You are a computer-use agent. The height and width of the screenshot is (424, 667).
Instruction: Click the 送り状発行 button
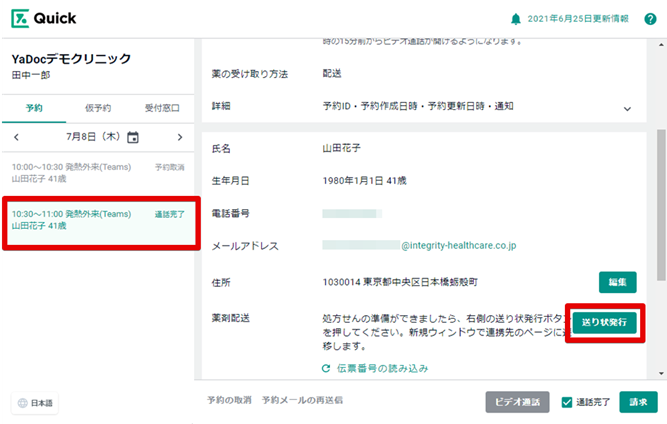[604, 322]
